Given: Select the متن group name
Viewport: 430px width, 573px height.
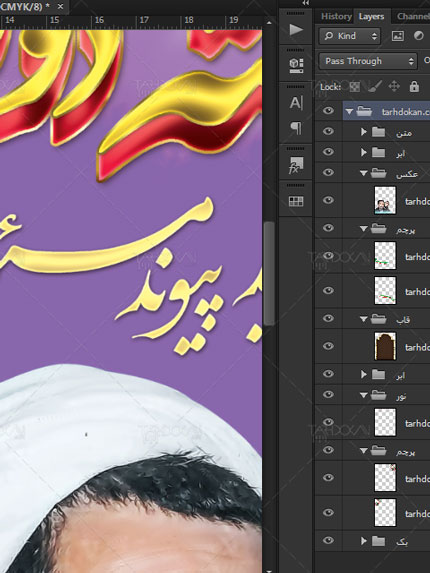Looking at the screenshot, I should point(404,133).
